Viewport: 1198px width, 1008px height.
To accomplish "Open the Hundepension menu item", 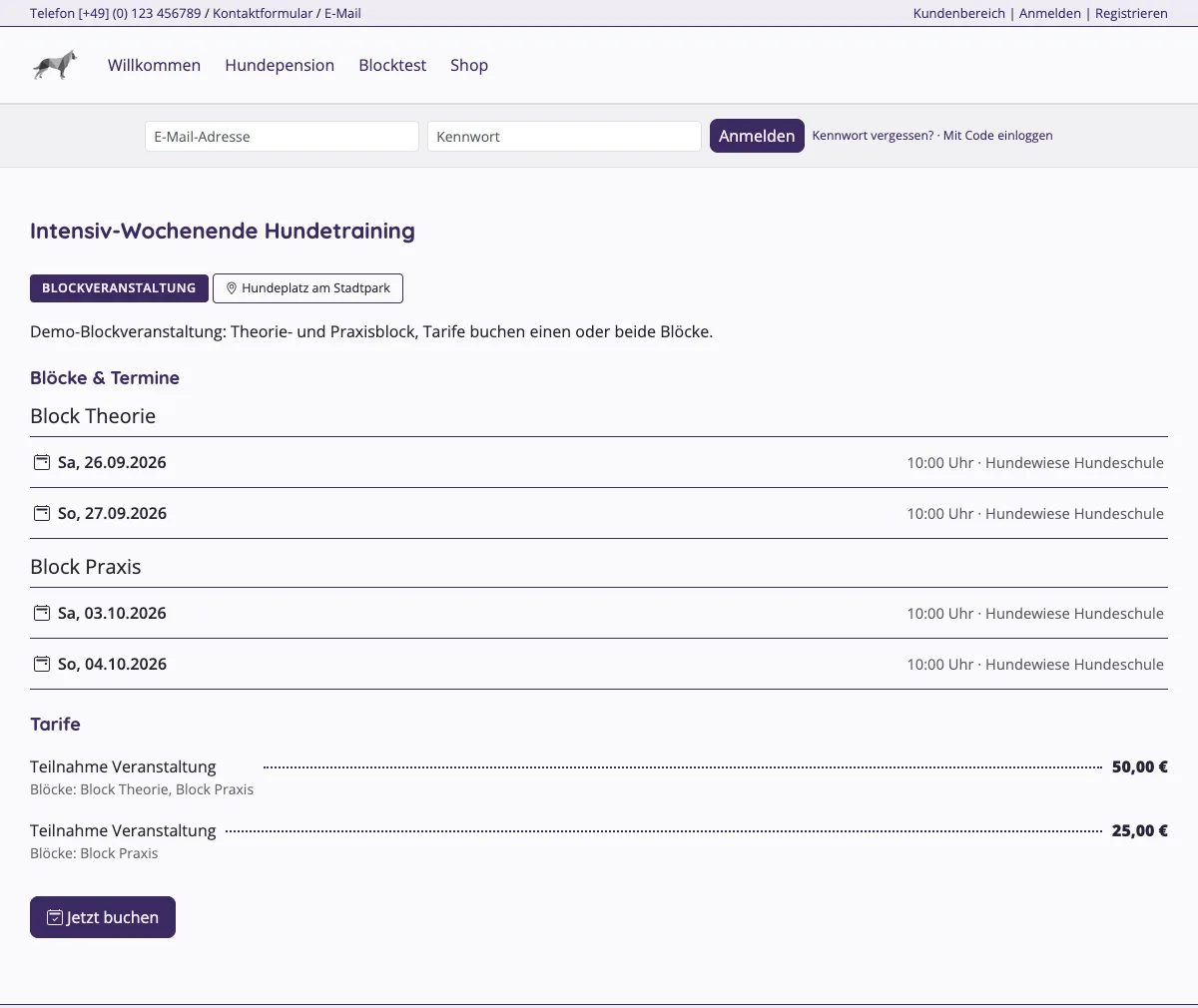I will tap(280, 65).
